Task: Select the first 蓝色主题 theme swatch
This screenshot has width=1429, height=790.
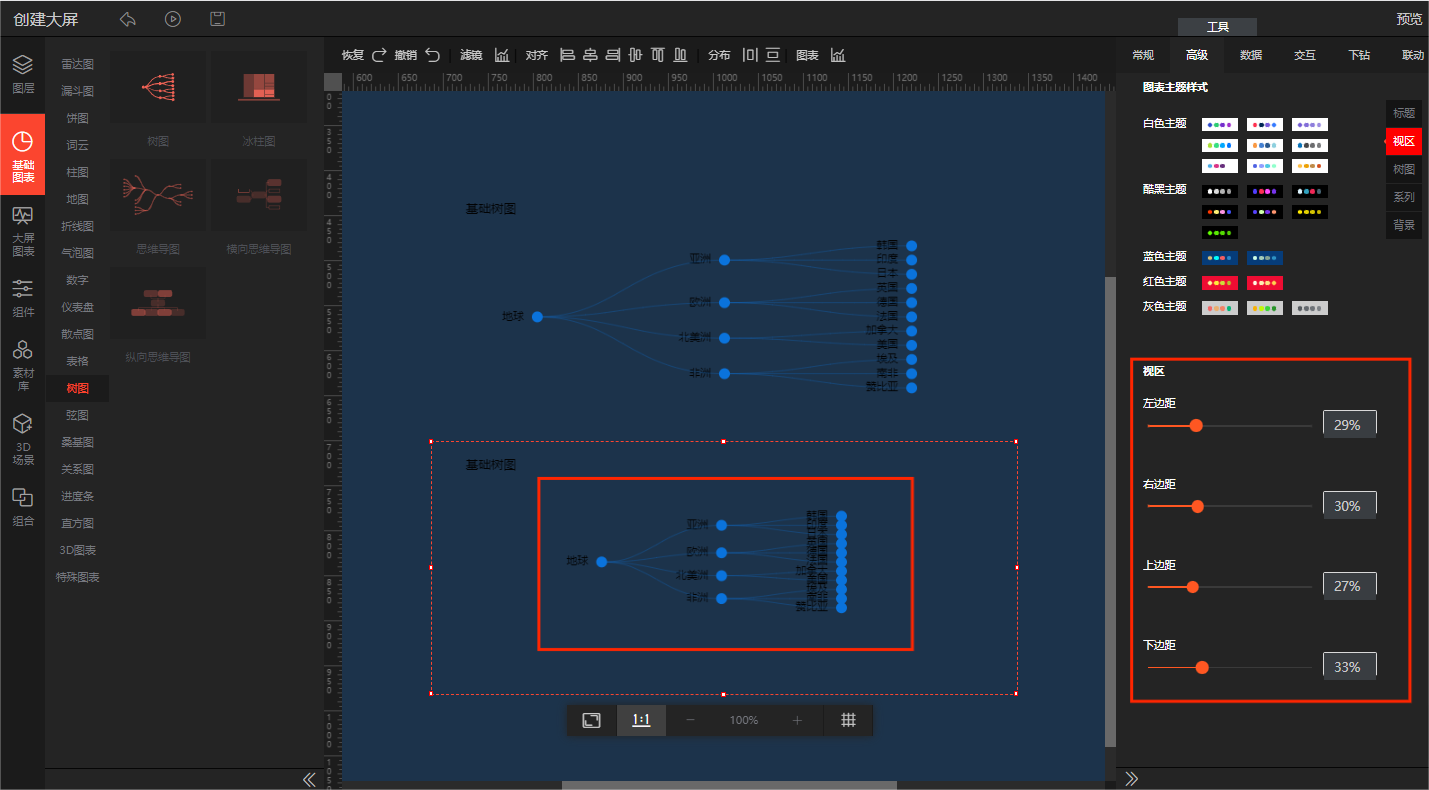Action: click(1220, 258)
